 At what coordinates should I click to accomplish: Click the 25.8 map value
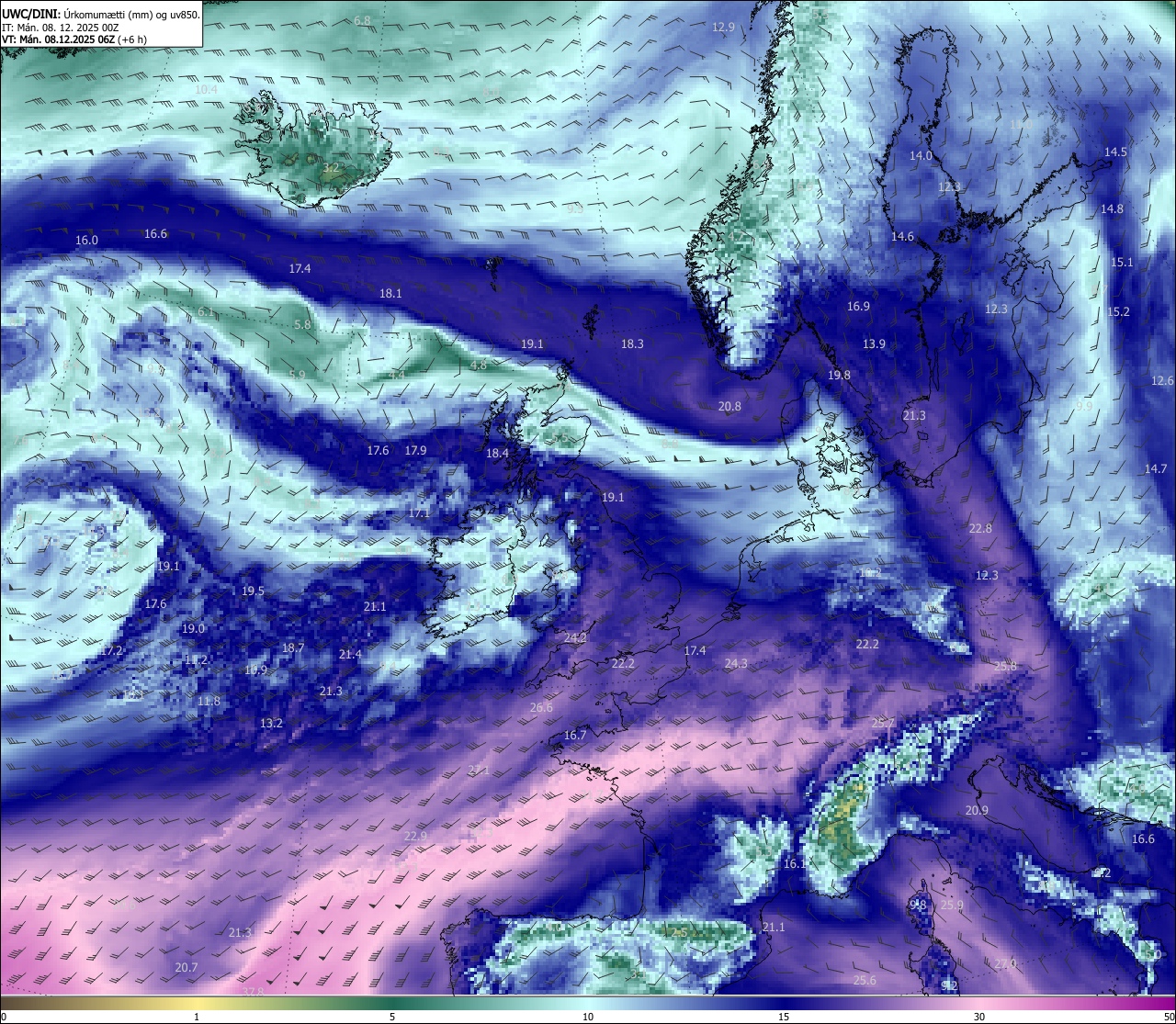[x=1006, y=666]
